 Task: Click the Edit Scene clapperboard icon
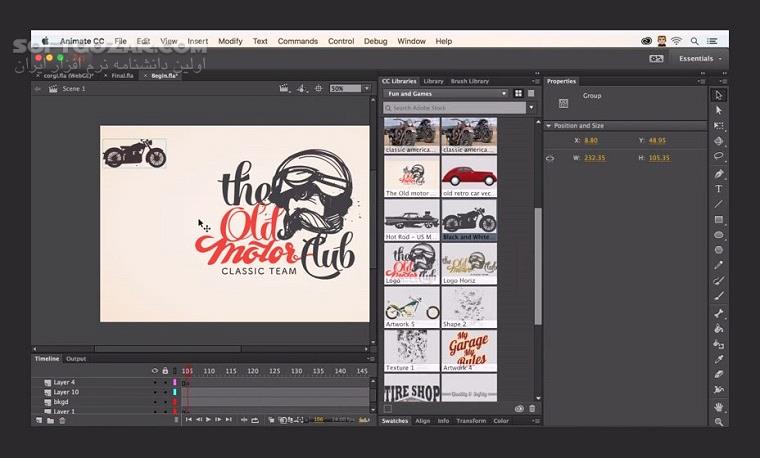pyautogui.click(x=285, y=88)
